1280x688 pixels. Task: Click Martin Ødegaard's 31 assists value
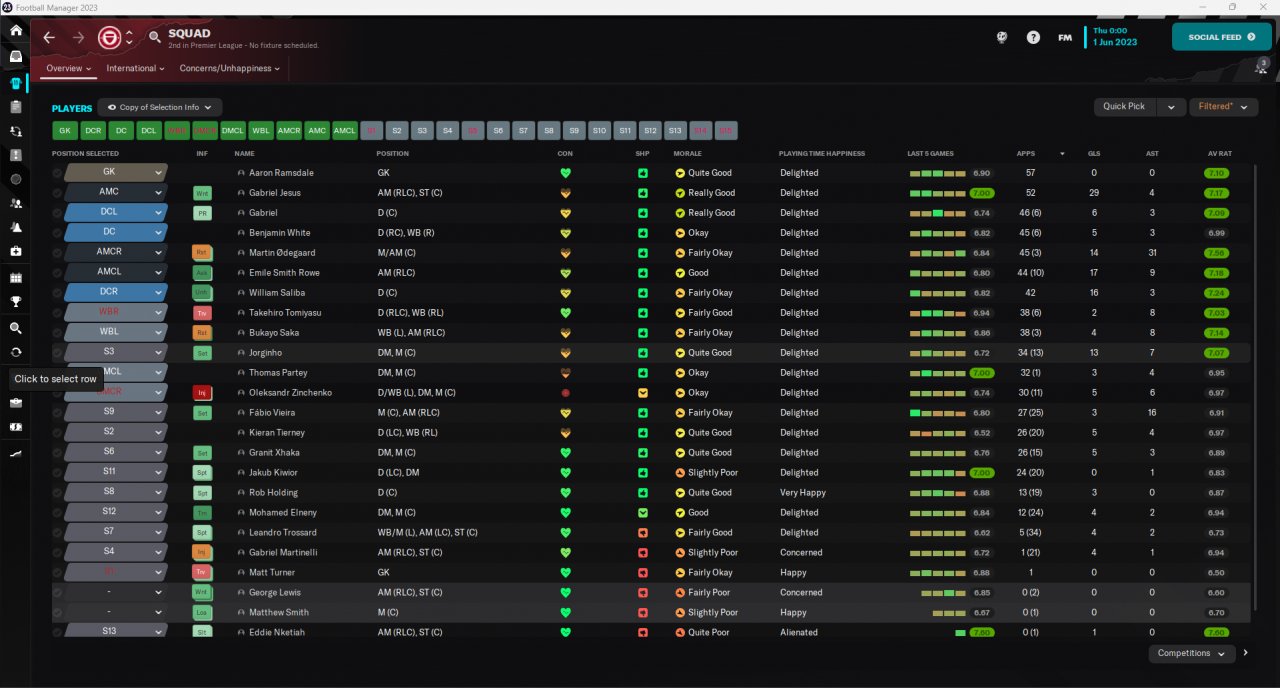click(1152, 253)
